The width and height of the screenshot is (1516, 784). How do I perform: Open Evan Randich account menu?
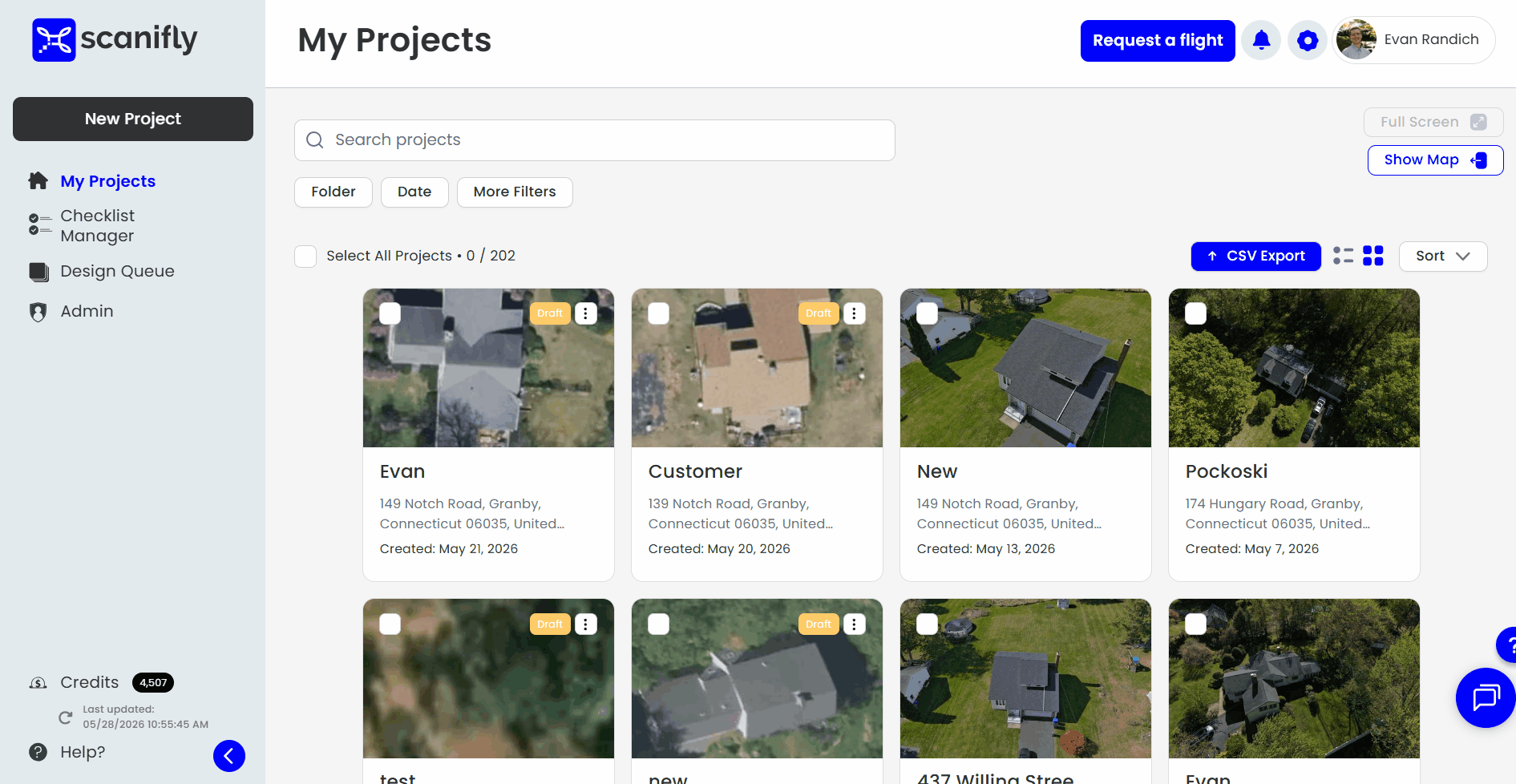point(1414,40)
